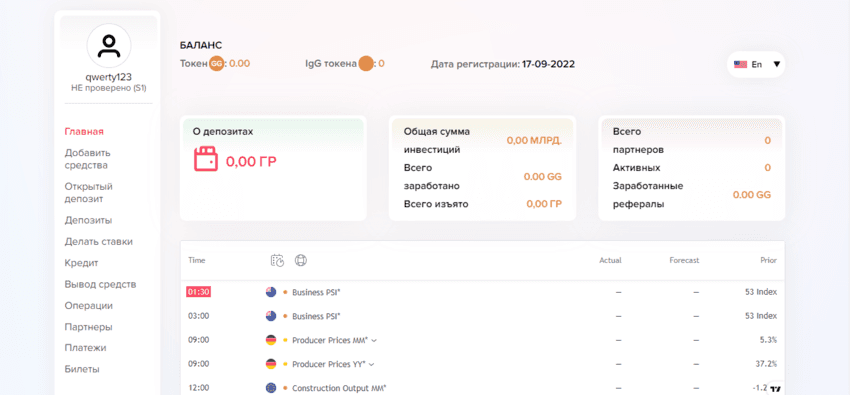This screenshot has width=850, height=395.
Task: Expand the Producer Prices YY chevron
Action: point(371,364)
